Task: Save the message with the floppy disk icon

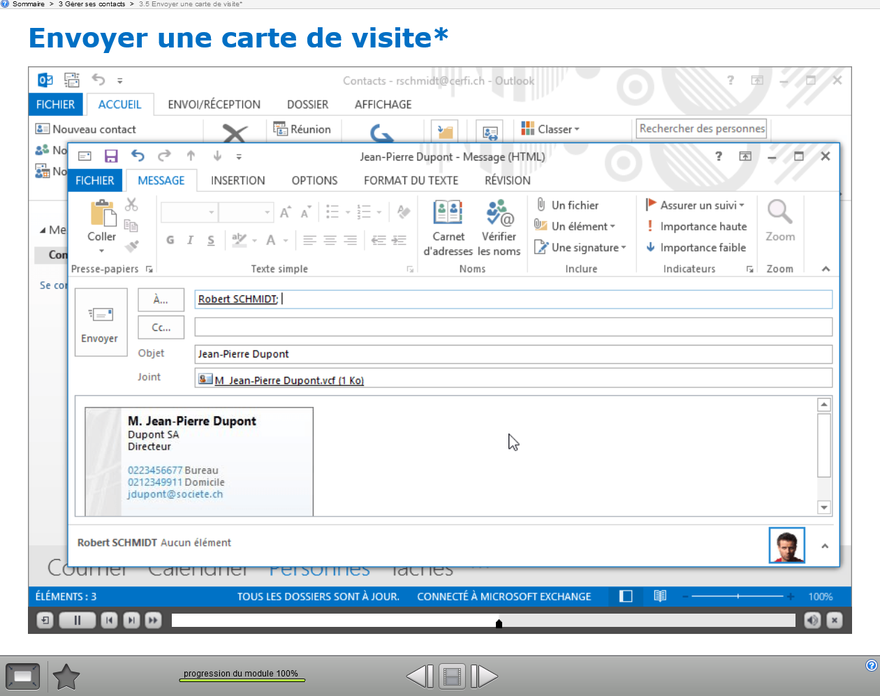Action: point(111,156)
